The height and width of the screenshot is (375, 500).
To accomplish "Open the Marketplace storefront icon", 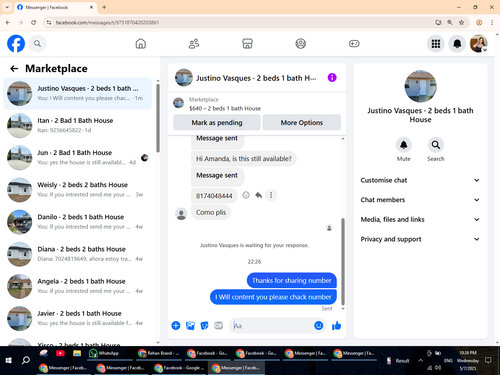I will click(247, 44).
